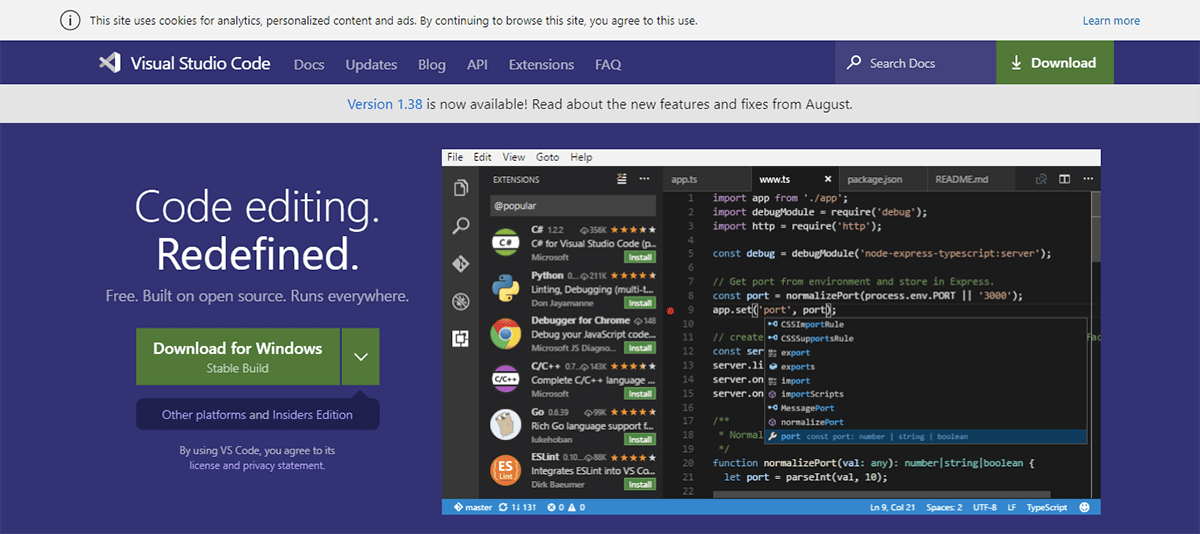1200x534 pixels.
Task: Click the C/C++ extension icon
Action: click(508, 380)
